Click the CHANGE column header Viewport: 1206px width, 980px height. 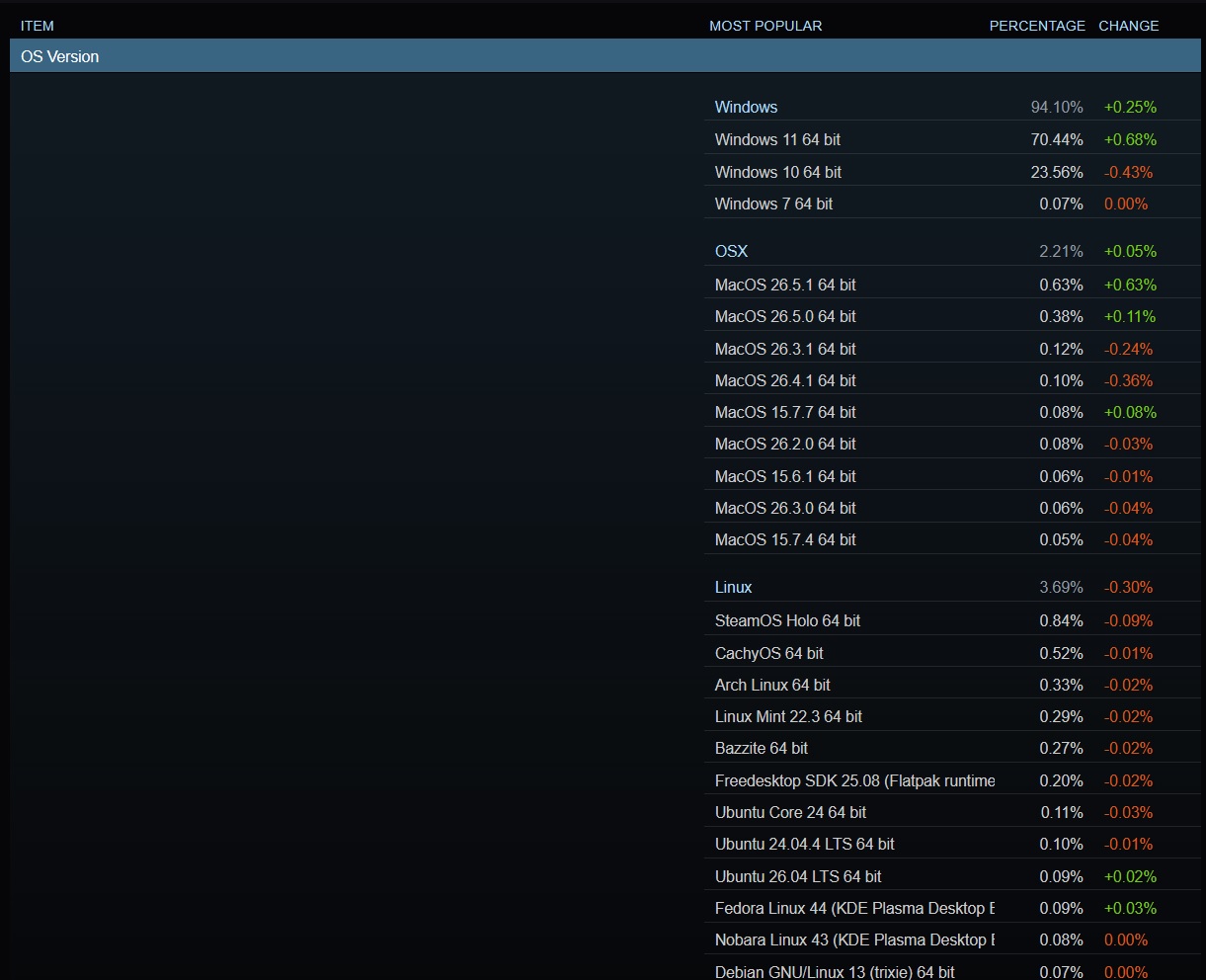tap(1129, 26)
